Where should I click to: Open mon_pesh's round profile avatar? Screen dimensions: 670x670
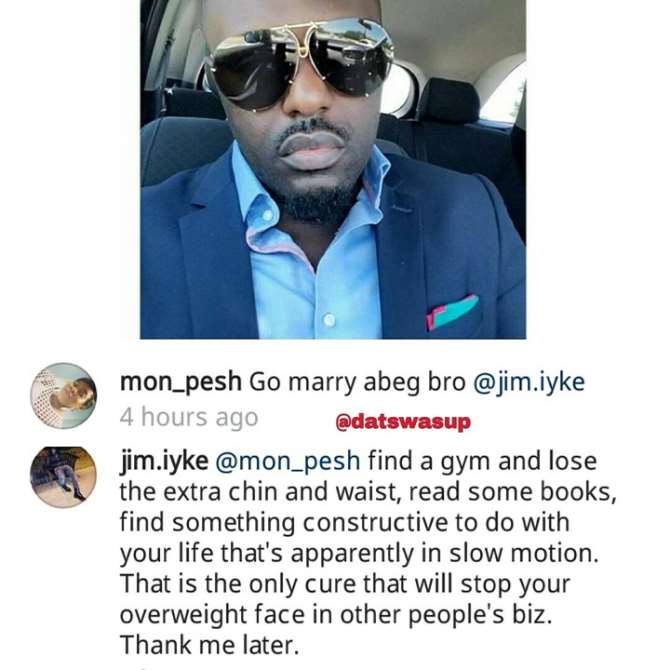click(63, 396)
